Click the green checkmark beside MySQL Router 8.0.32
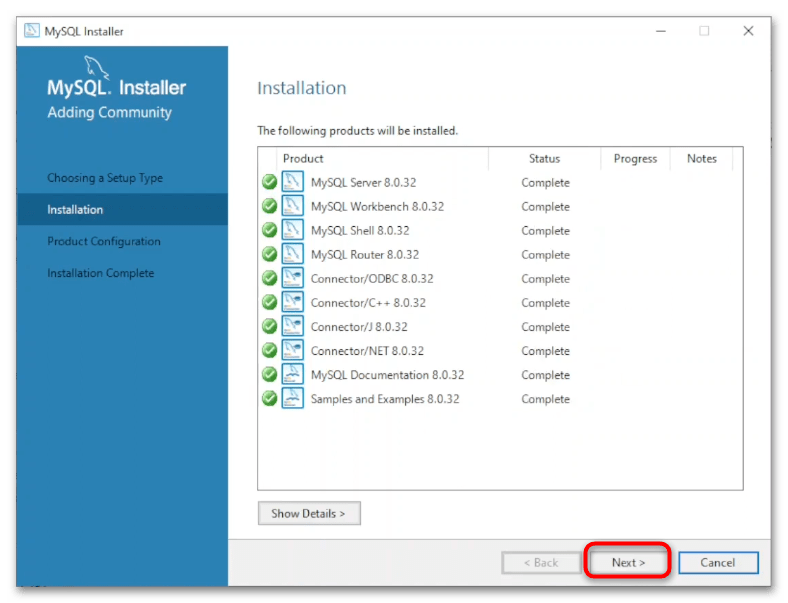Screen dimensions: 788x603 269,254
